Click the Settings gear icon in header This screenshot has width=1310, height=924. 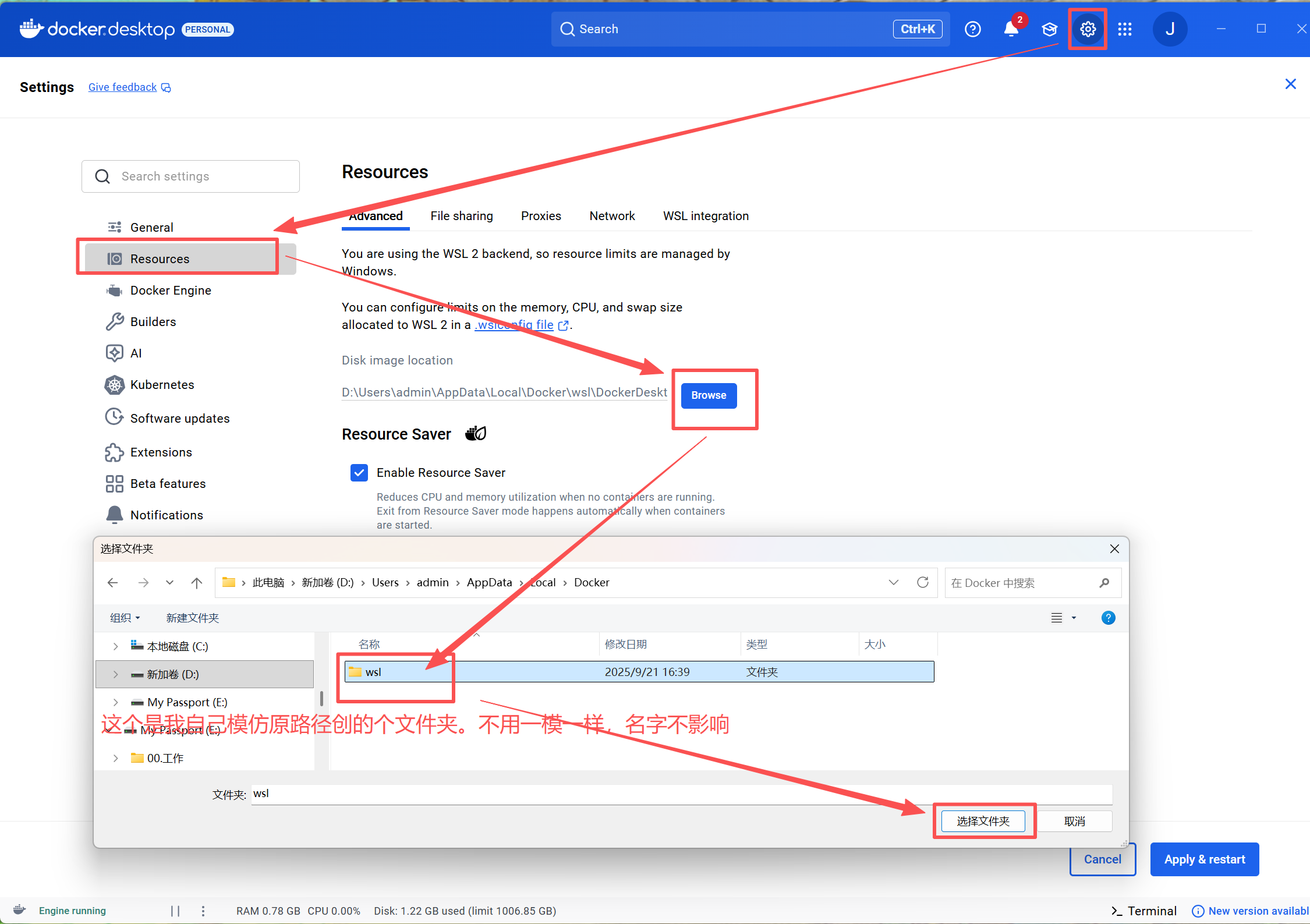tap(1088, 29)
